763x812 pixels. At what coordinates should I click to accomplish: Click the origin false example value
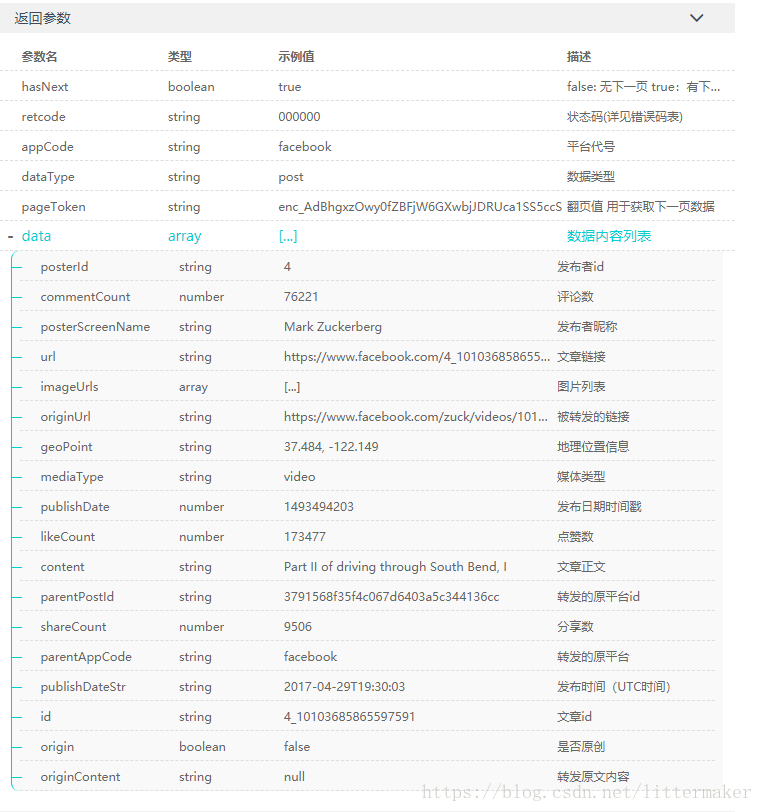(x=297, y=747)
